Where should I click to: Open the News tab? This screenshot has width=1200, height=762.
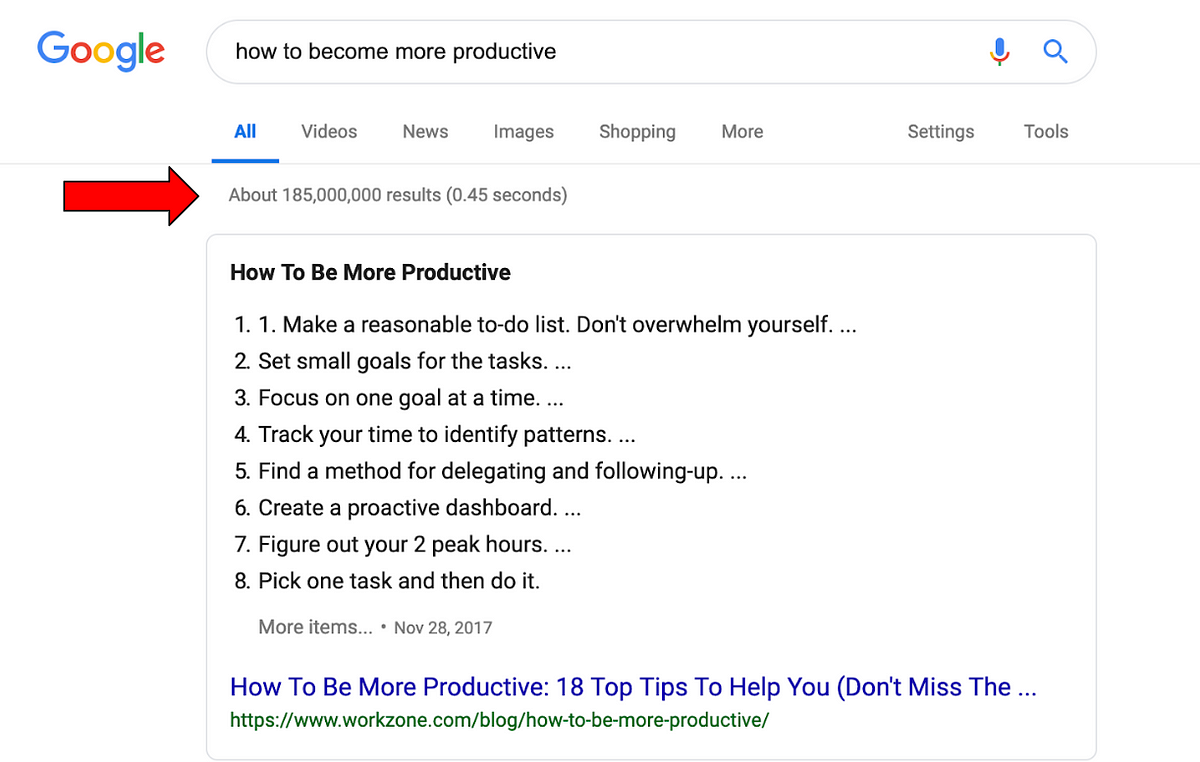click(425, 132)
